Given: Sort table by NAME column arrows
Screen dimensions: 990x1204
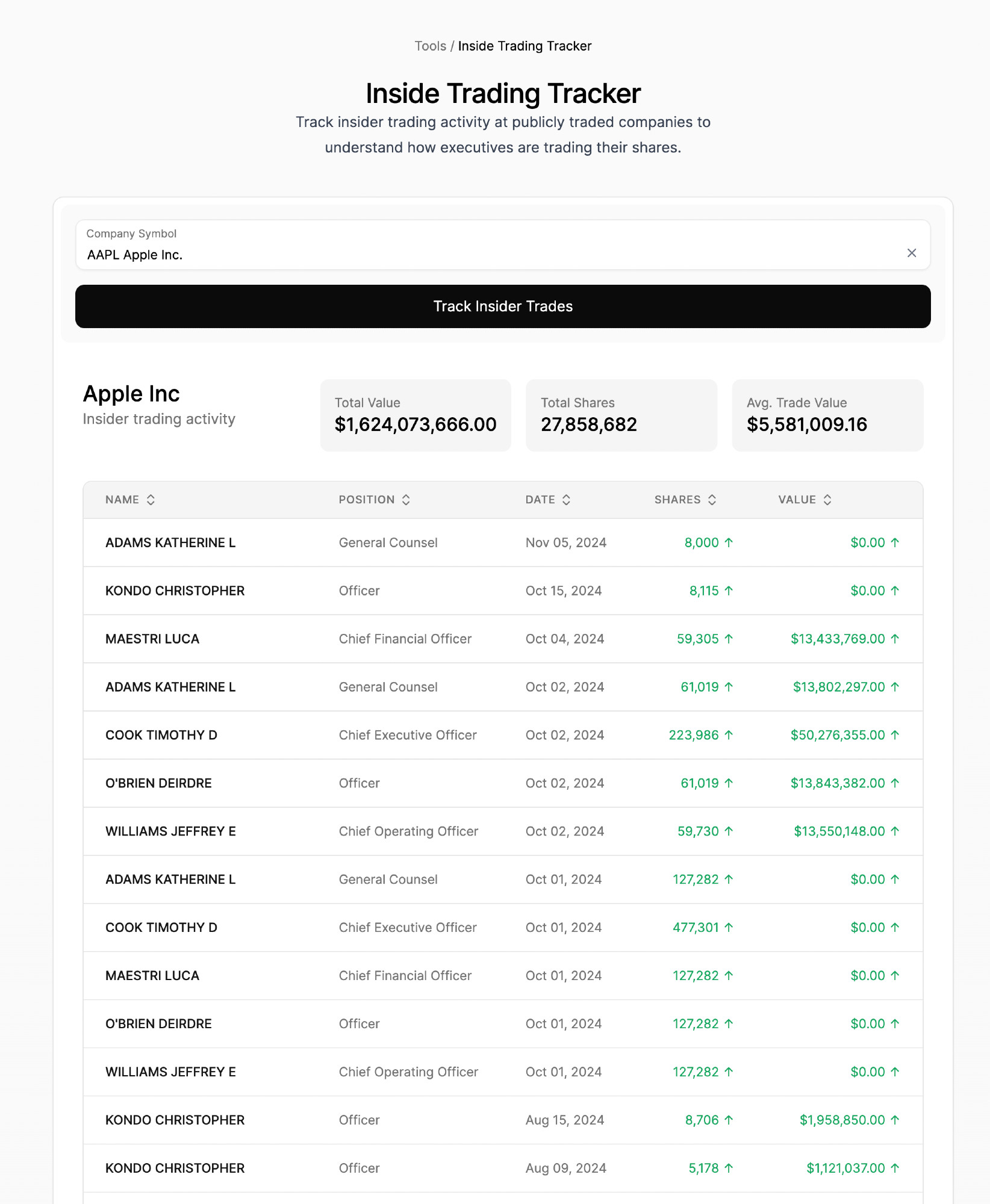Looking at the screenshot, I should [151, 500].
